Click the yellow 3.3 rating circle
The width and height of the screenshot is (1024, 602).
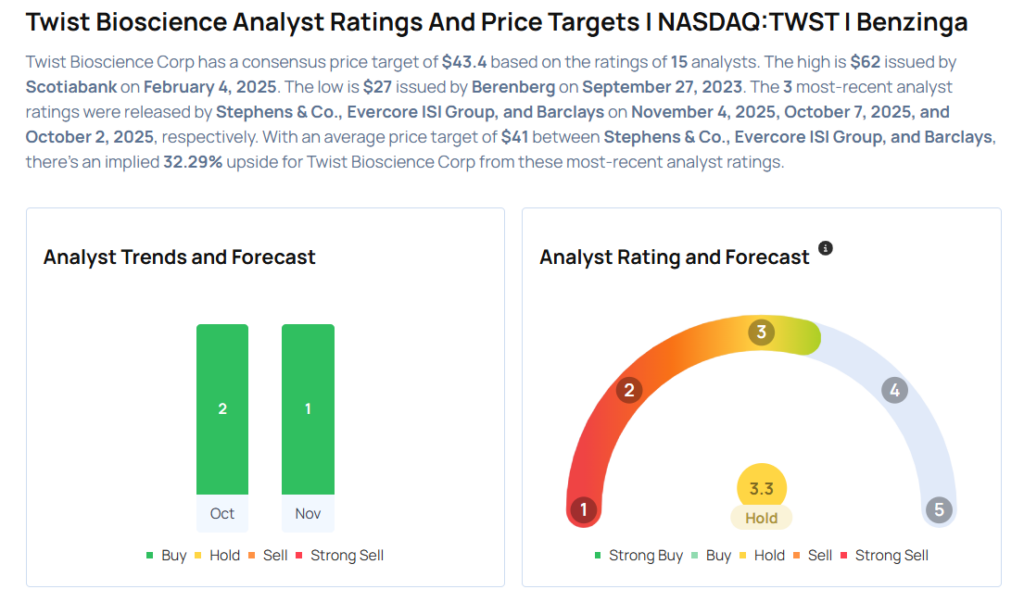pos(761,489)
